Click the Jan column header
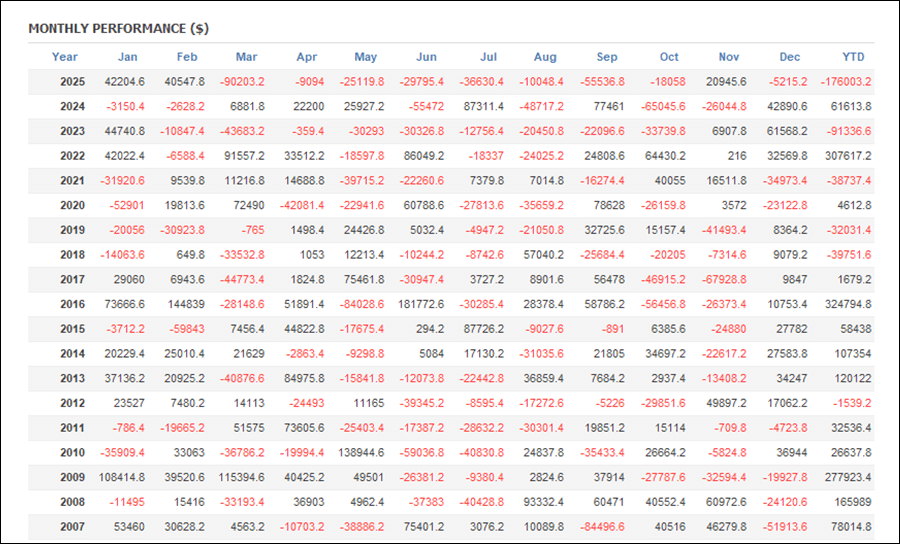900x544 pixels. click(128, 57)
